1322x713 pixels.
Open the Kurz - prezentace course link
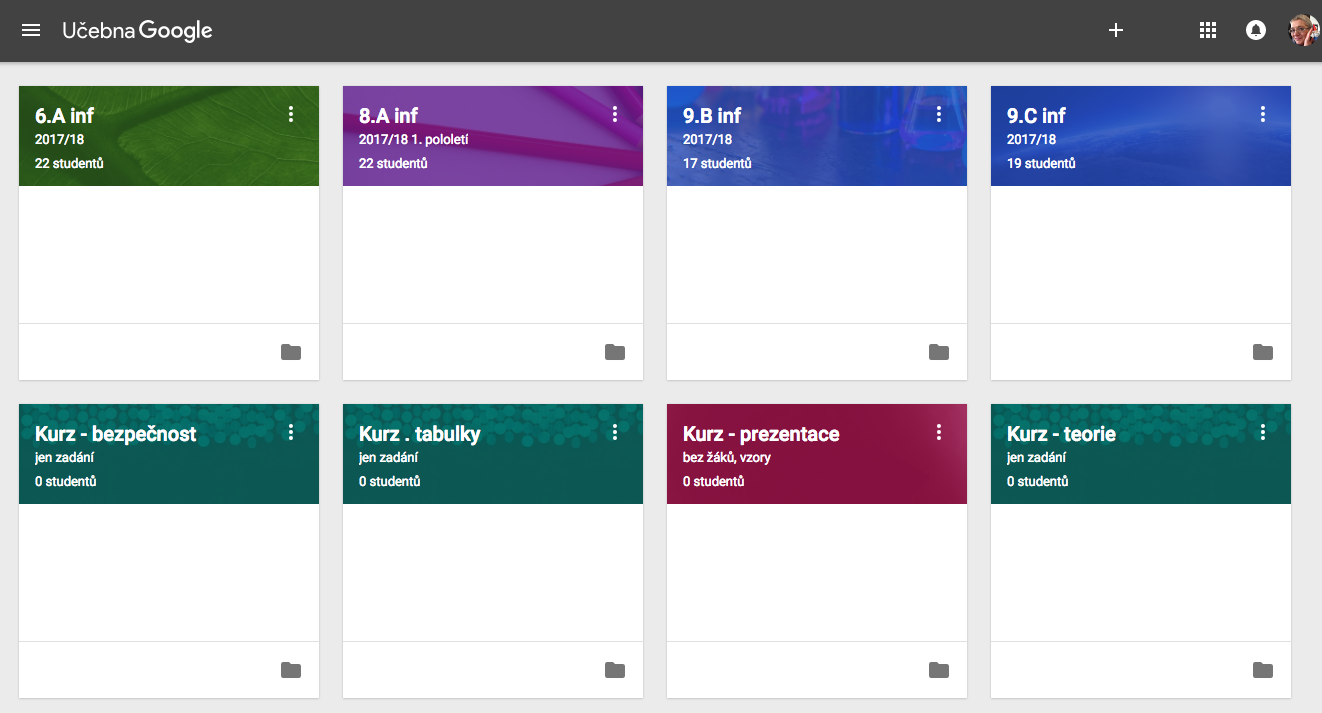760,434
